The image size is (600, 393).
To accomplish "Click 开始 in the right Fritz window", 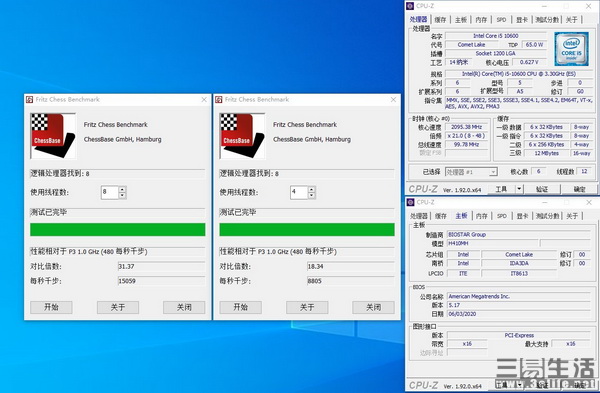I will (241, 307).
